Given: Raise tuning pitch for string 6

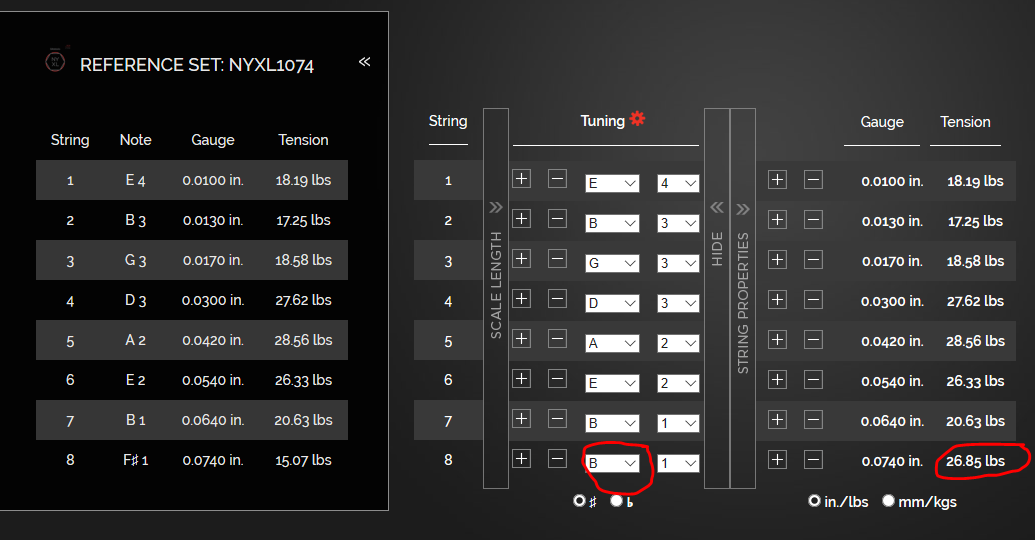Looking at the screenshot, I should tap(521, 378).
